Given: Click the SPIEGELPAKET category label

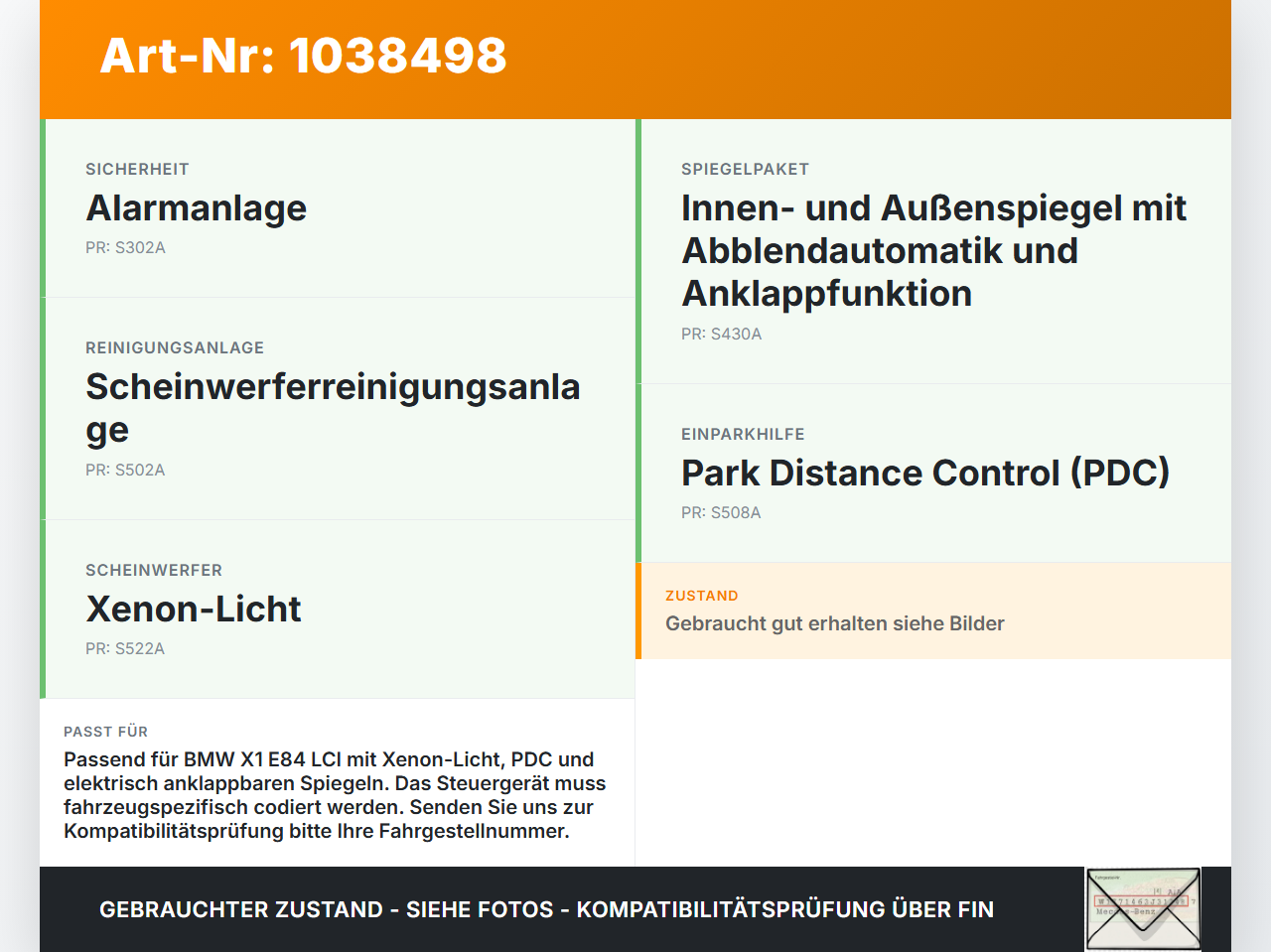Looking at the screenshot, I should [745, 169].
